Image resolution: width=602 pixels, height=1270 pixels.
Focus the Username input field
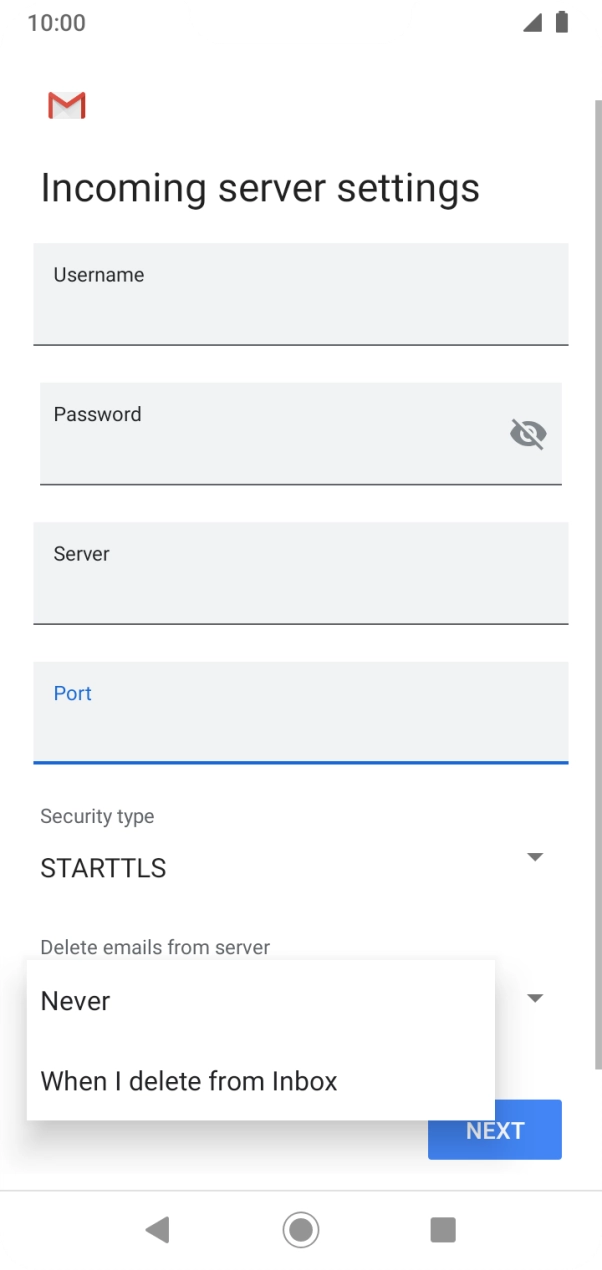[300, 294]
